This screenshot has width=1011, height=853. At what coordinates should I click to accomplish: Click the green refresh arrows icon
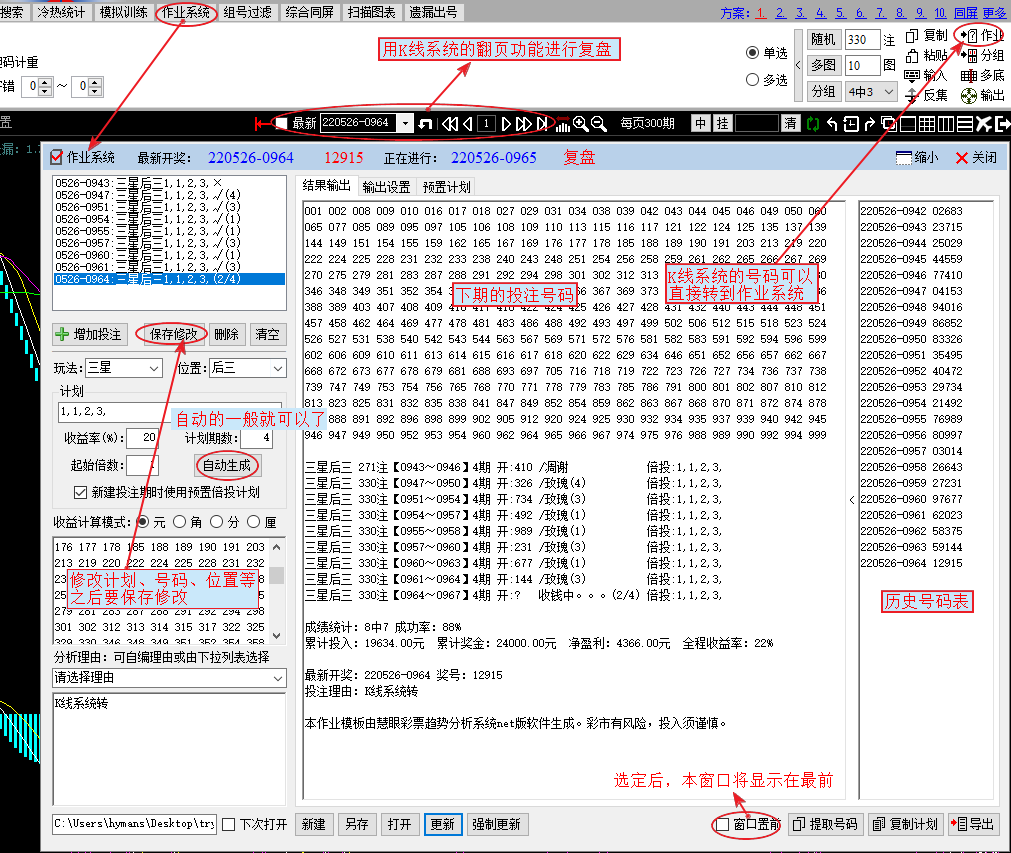(x=812, y=124)
